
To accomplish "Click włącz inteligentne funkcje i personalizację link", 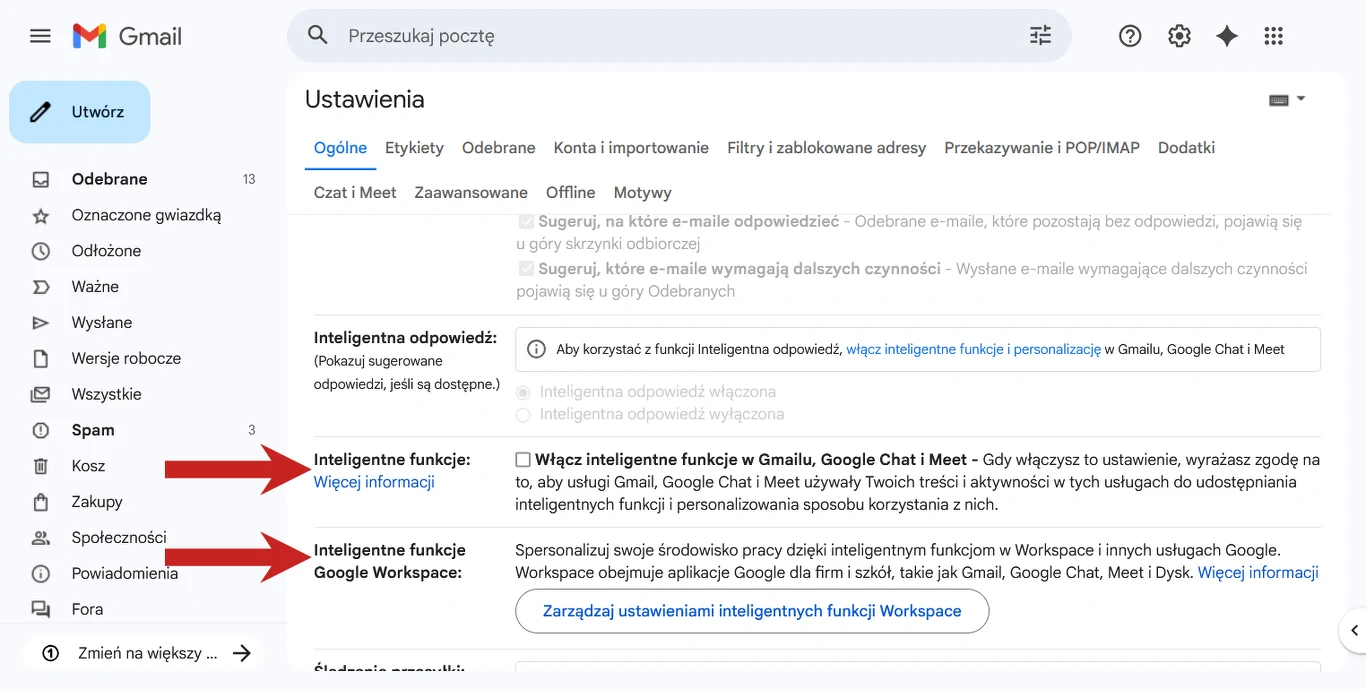I will click(973, 350).
